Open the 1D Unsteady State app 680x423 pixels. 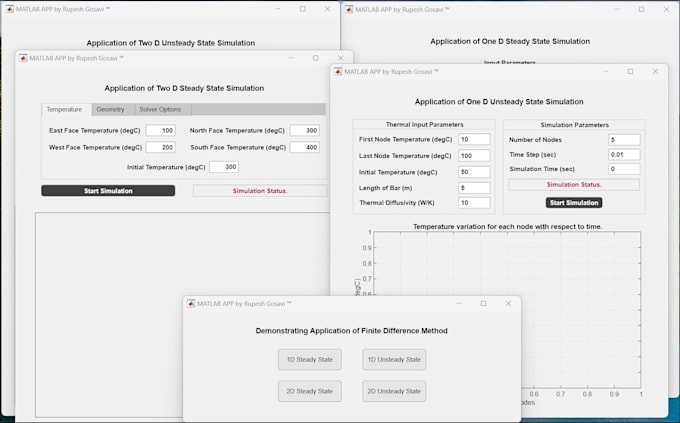click(x=394, y=359)
